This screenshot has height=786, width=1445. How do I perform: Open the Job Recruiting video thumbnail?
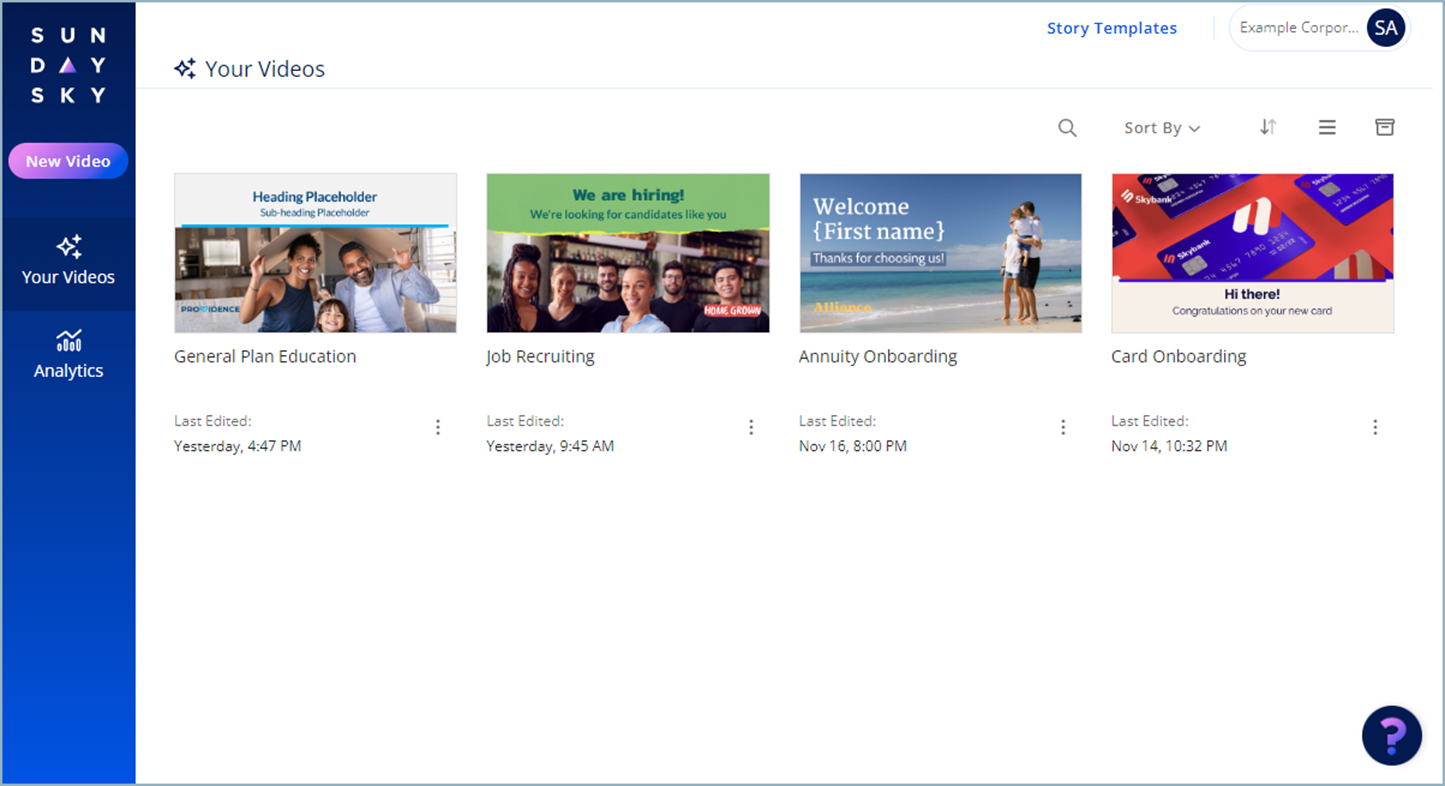click(x=628, y=252)
